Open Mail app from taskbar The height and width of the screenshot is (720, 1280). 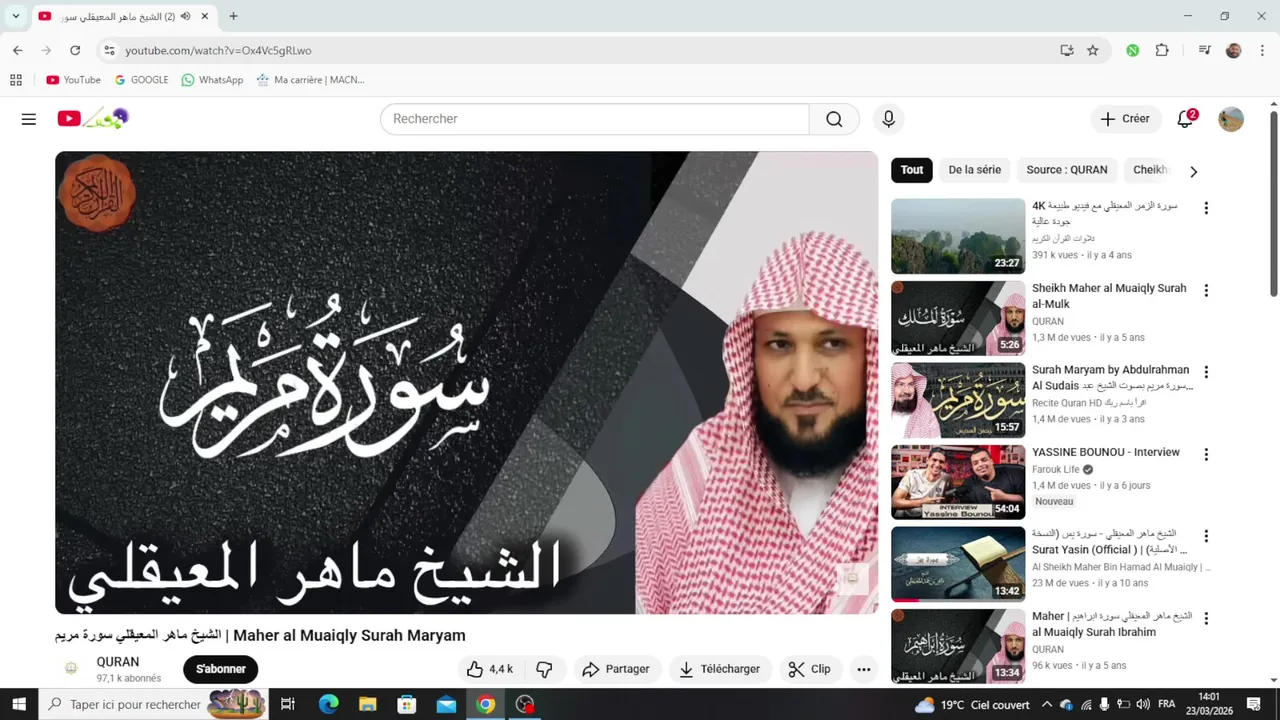pos(446,705)
